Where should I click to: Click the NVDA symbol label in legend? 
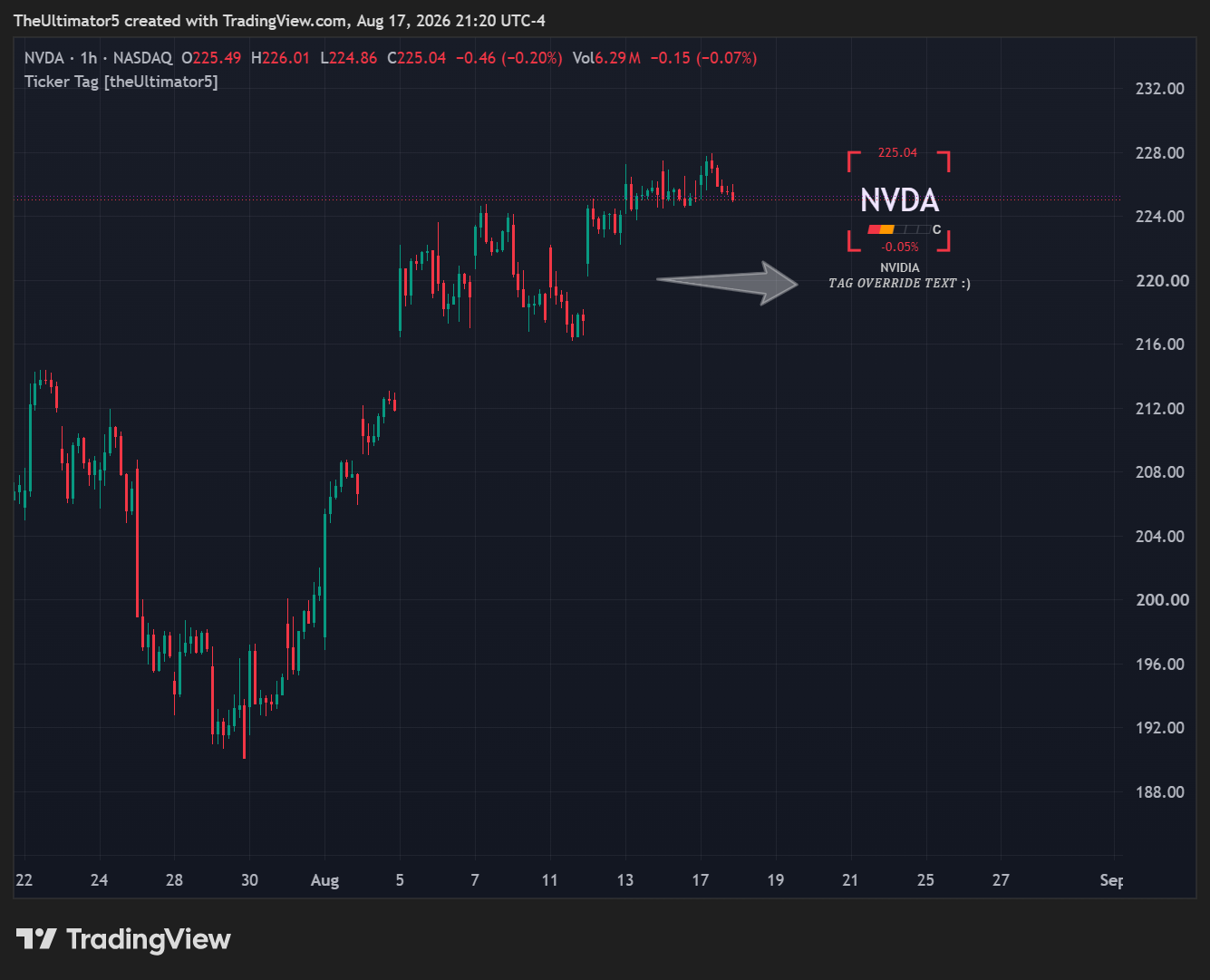44,58
